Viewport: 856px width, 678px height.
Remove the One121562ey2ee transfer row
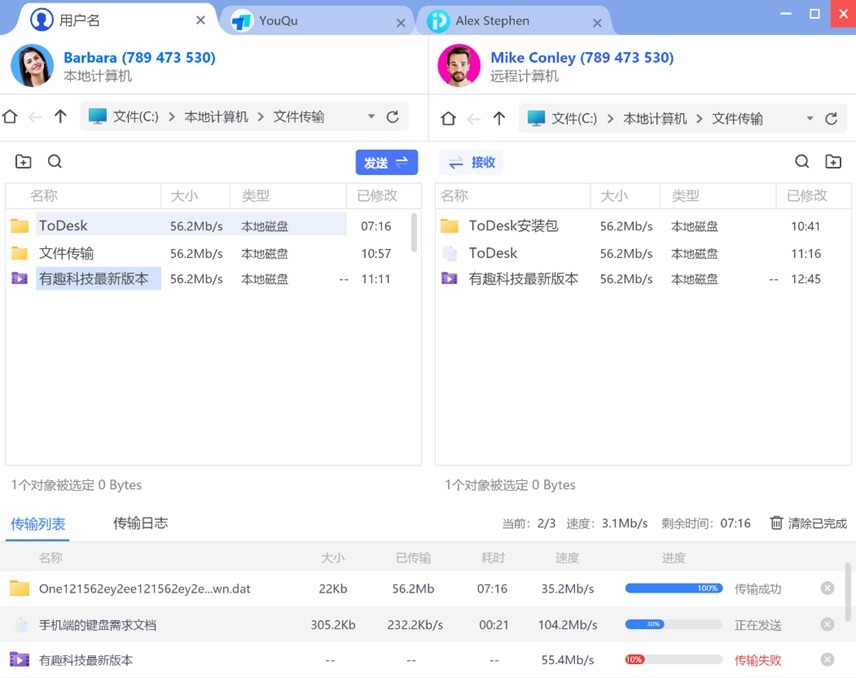point(827,588)
